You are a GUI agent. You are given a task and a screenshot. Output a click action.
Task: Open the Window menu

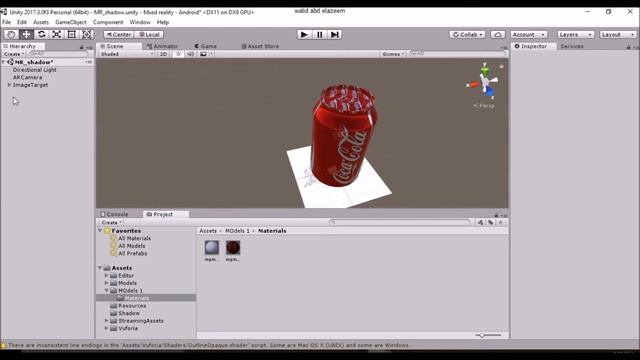pyautogui.click(x=140, y=22)
